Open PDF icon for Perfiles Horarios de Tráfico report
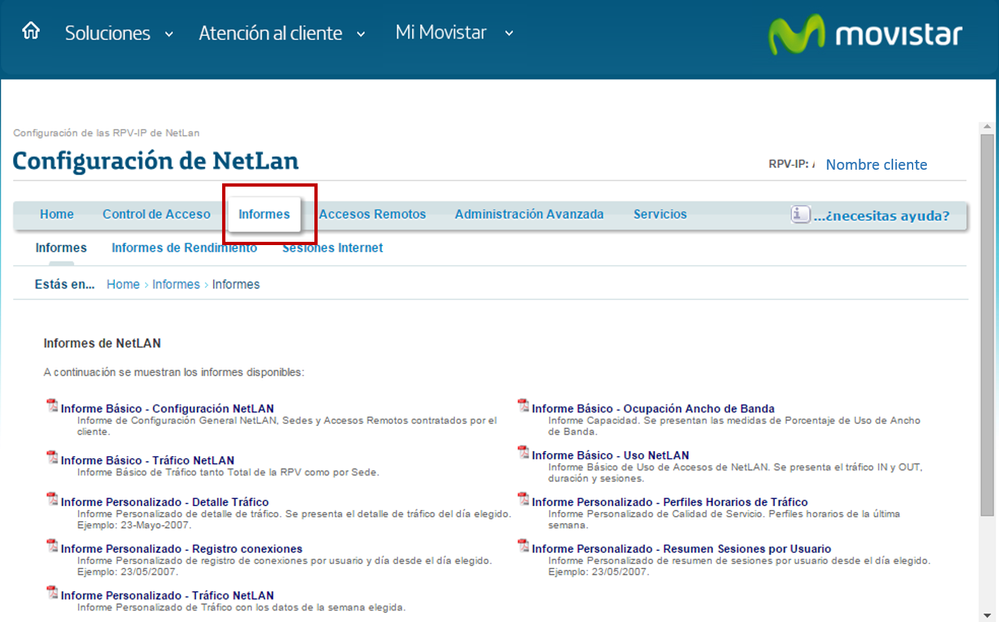The width and height of the screenshot is (999, 622). tap(521, 501)
